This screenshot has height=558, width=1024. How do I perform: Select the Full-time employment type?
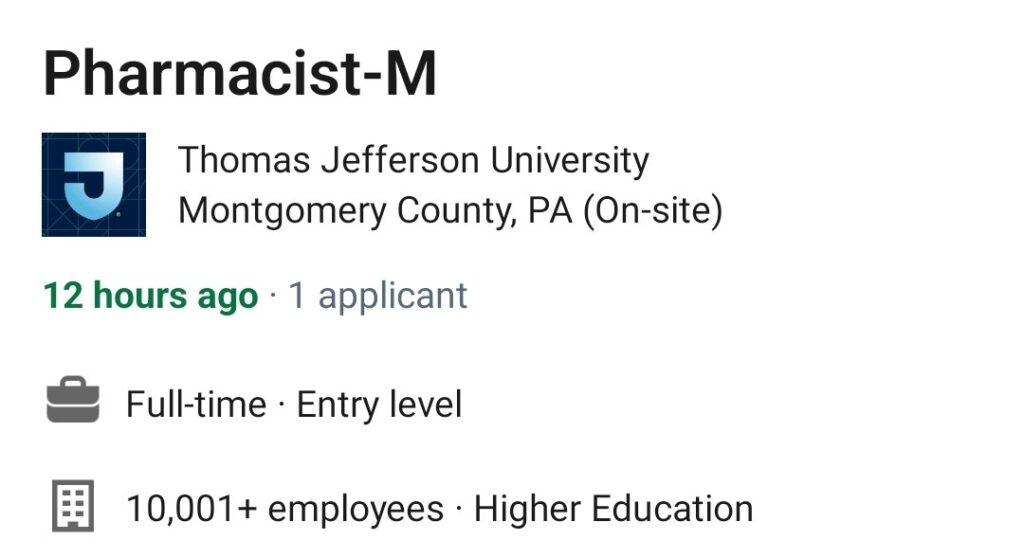[x=197, y=404]
